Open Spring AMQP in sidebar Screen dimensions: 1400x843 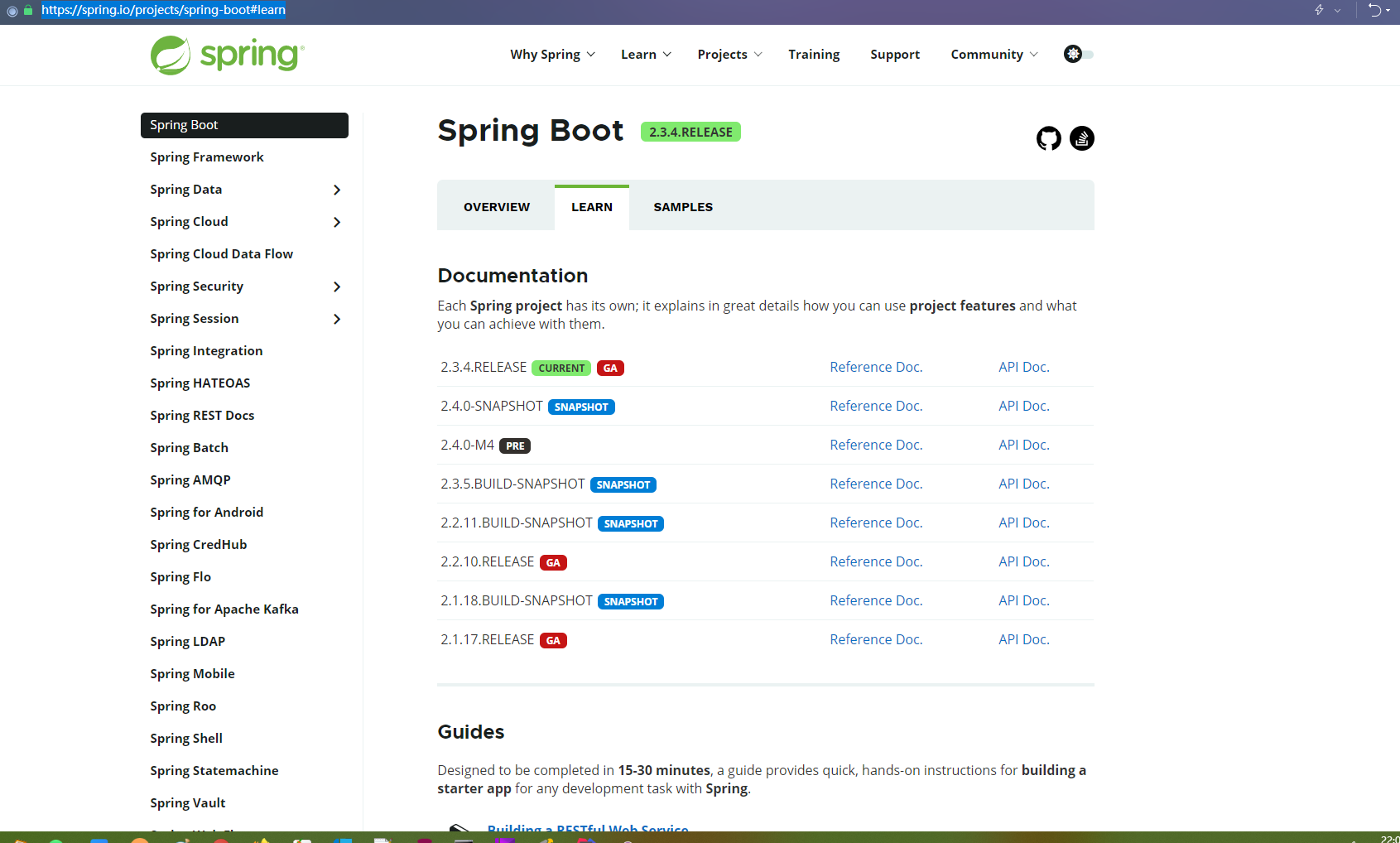[190, 480]
